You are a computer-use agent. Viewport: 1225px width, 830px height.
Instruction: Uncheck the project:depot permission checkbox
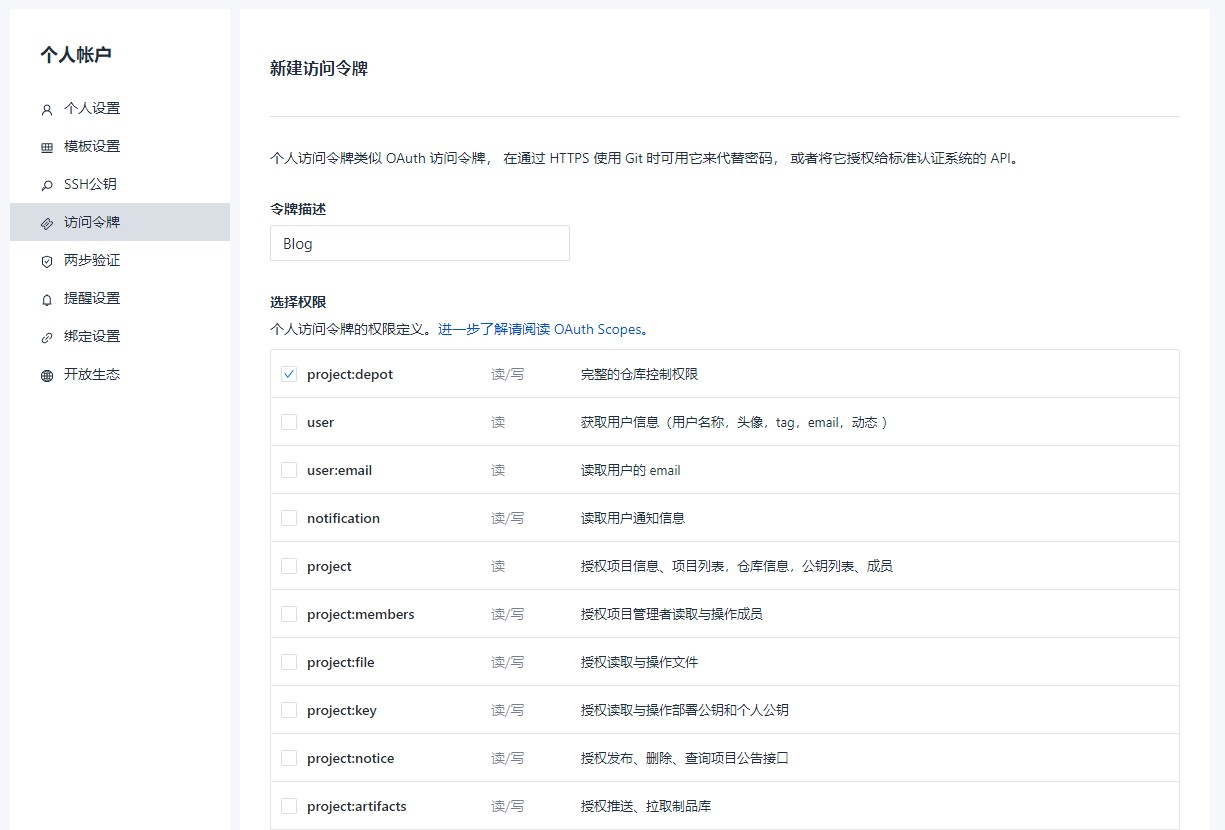289,374
